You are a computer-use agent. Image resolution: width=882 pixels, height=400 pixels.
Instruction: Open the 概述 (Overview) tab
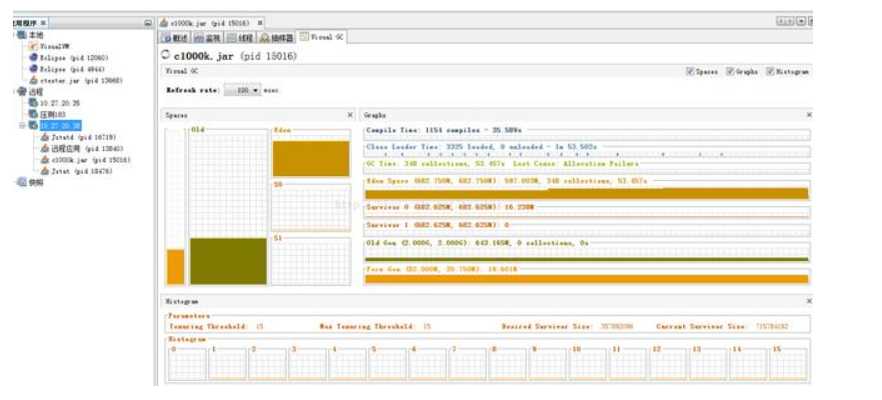coord(174,38)
